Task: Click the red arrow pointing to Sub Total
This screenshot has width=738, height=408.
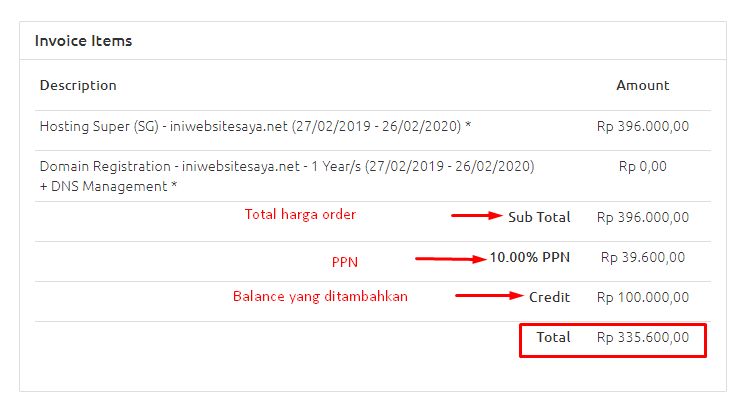Action: pos(476,215)
